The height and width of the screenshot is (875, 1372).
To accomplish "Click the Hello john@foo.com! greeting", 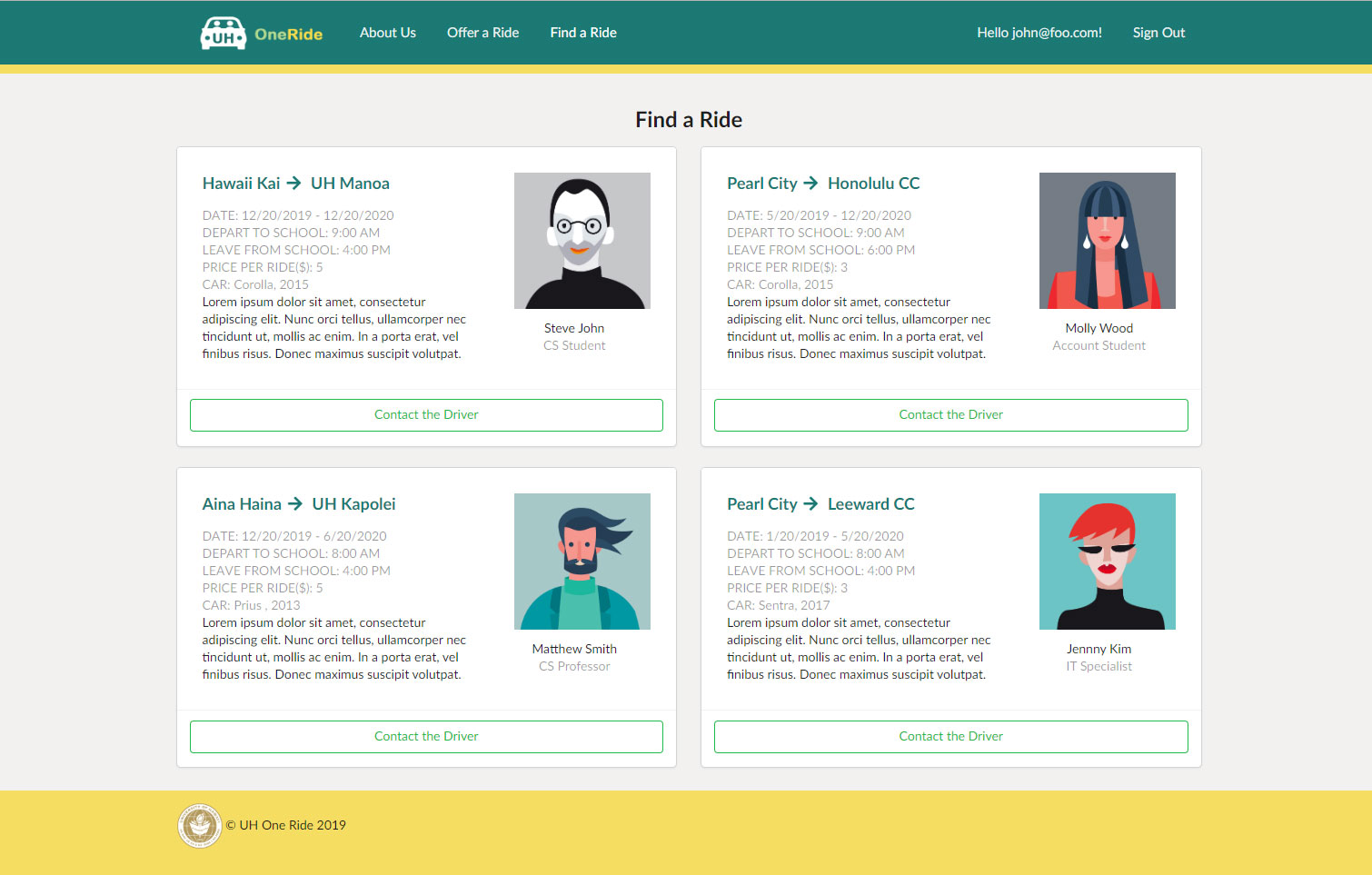I will [x=1039, y=33].
